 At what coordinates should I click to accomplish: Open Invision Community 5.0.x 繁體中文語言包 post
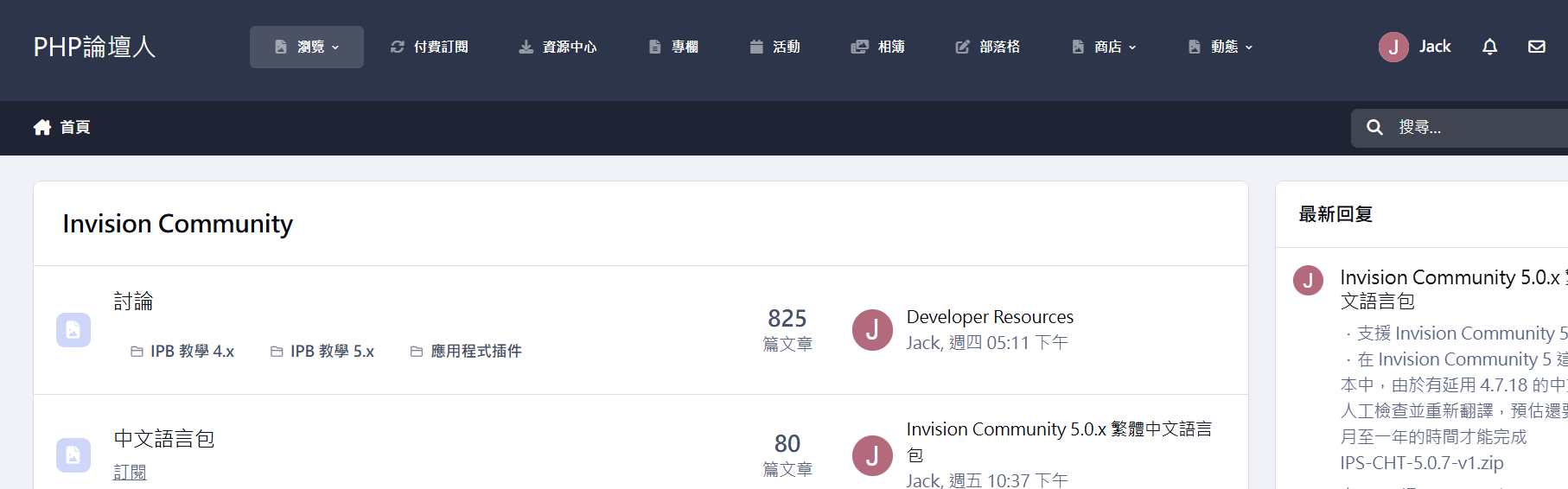pos(1059,441)
